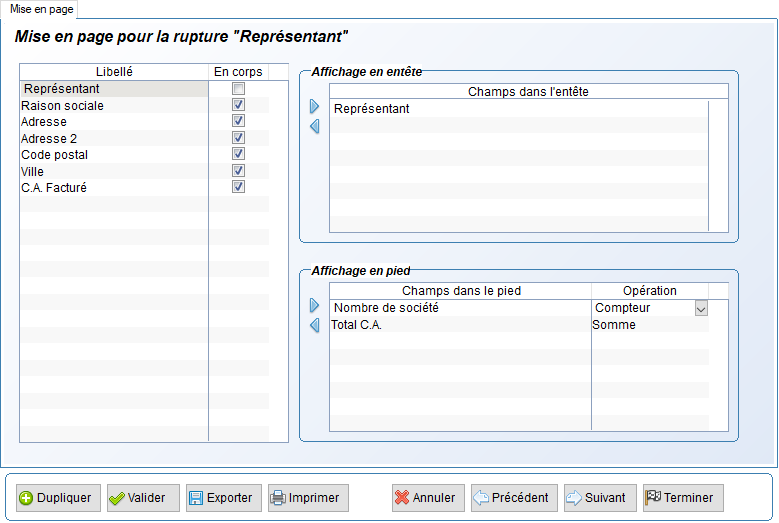Select the Somme operation cell
779x523 pixels.
point(650,325)
